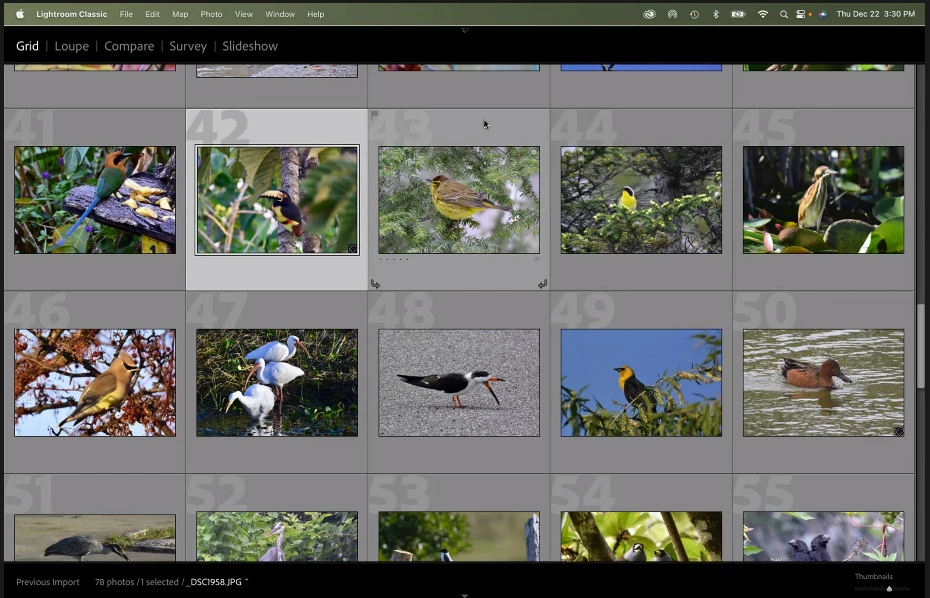This screenshot has height=598, width=930.
Task: Open the Edit menu
Action: click(x=152, y=14)
